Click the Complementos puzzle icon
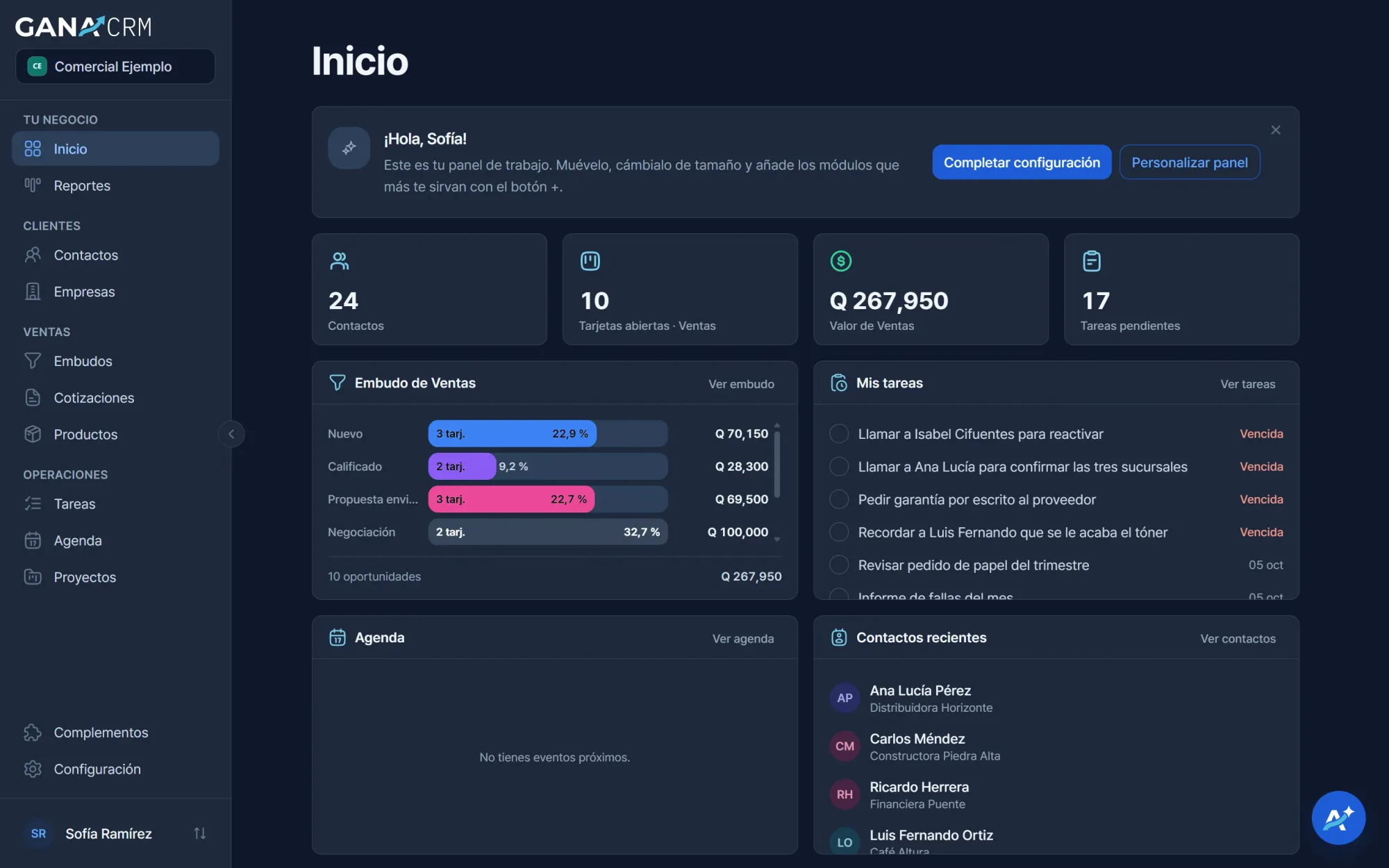This screenshot has height=868, width=1389. tap(33, 733)
